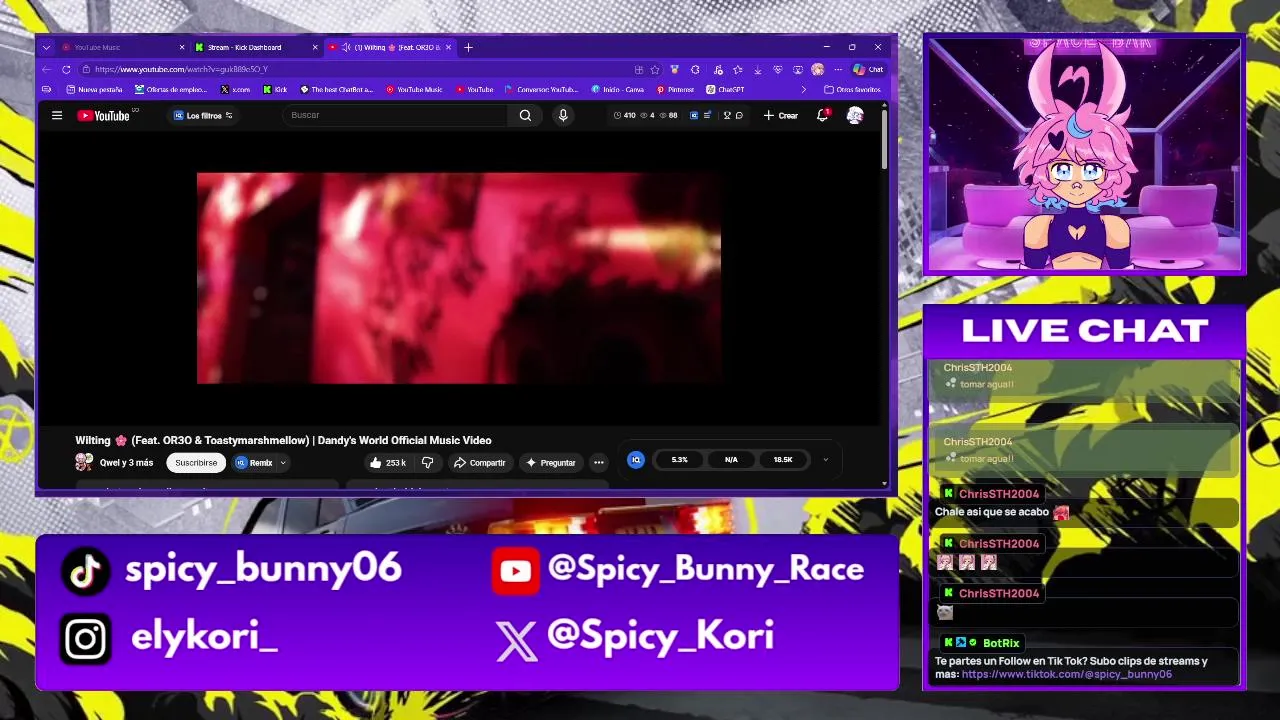Open the ChatGPT bookmark
Viewport: 1280px width, 720px height.
tap(725, 89)
